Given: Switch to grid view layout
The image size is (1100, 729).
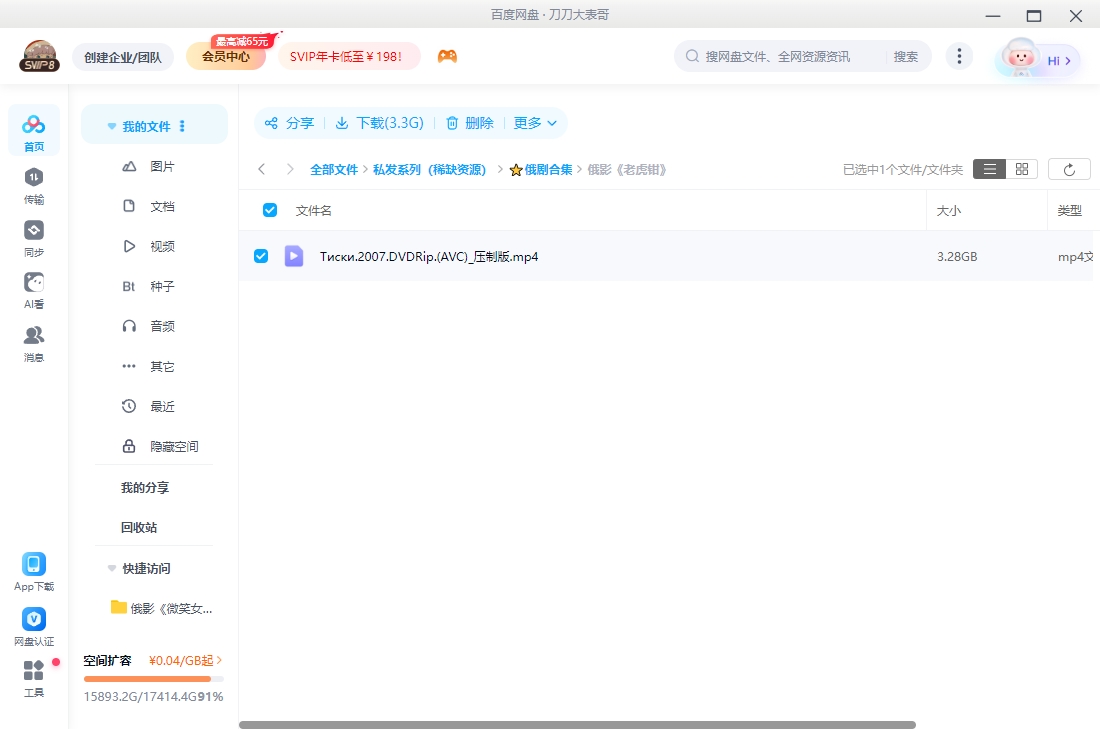Looking at the screenshot, I should coord(1021,168).
